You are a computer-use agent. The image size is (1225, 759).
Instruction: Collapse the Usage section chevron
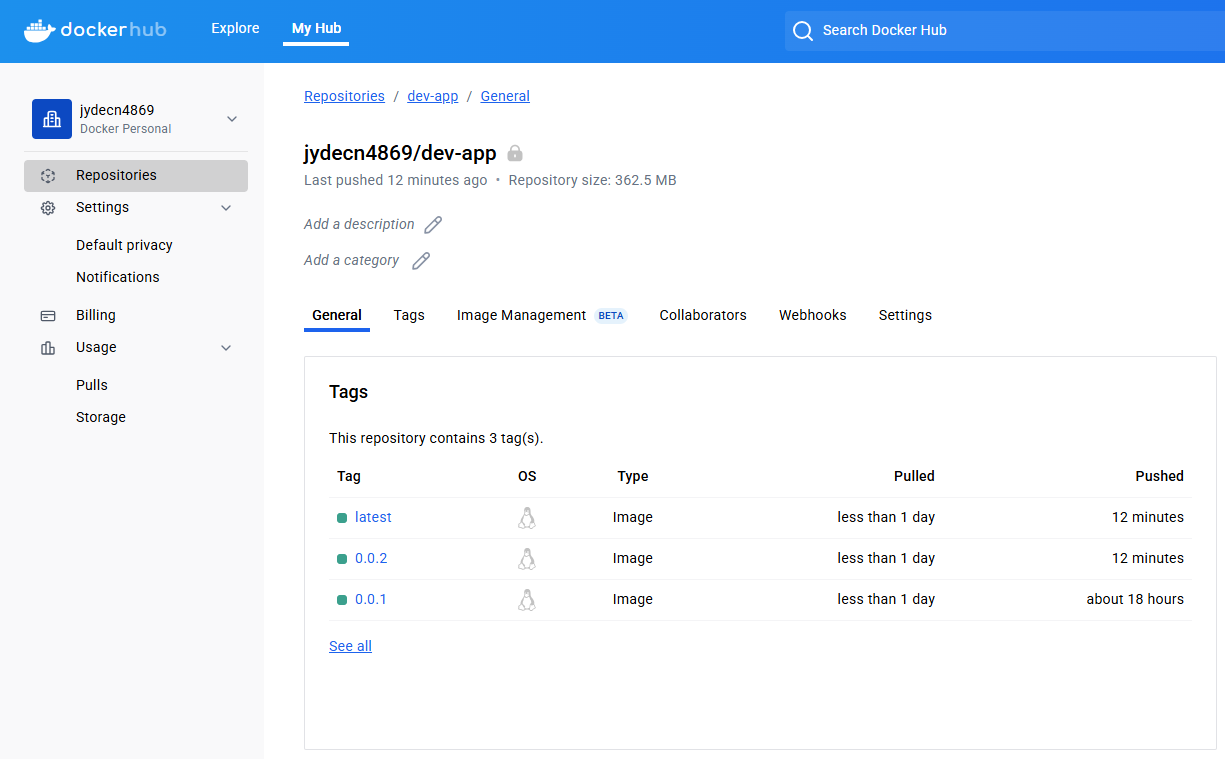pyautogui.click(x=226, y=348)
